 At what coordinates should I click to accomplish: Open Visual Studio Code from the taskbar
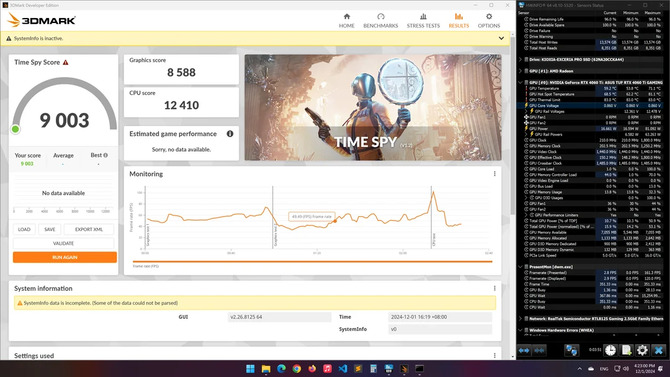coord(343,368)
